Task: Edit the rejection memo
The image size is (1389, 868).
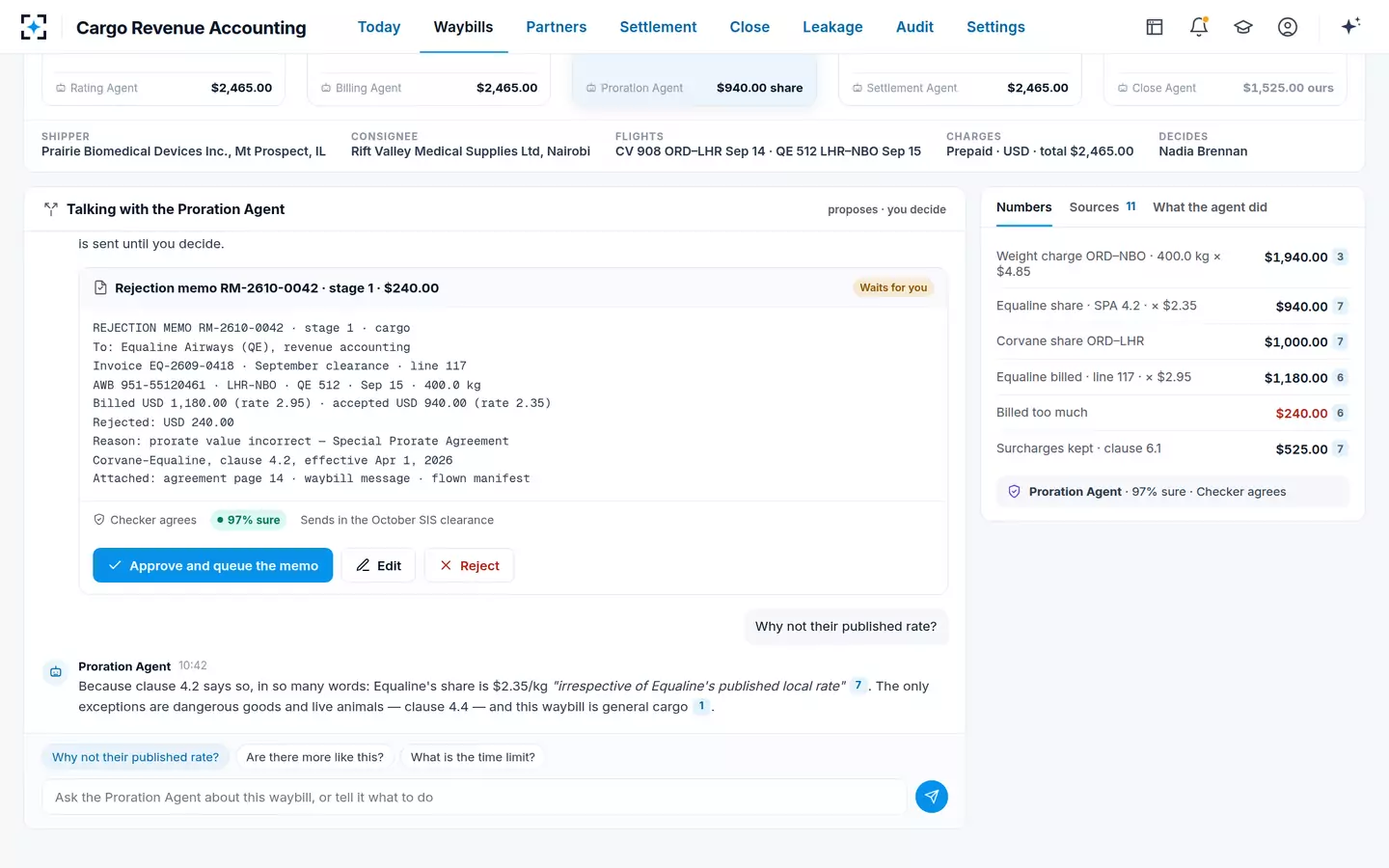Action: (378, 565)
